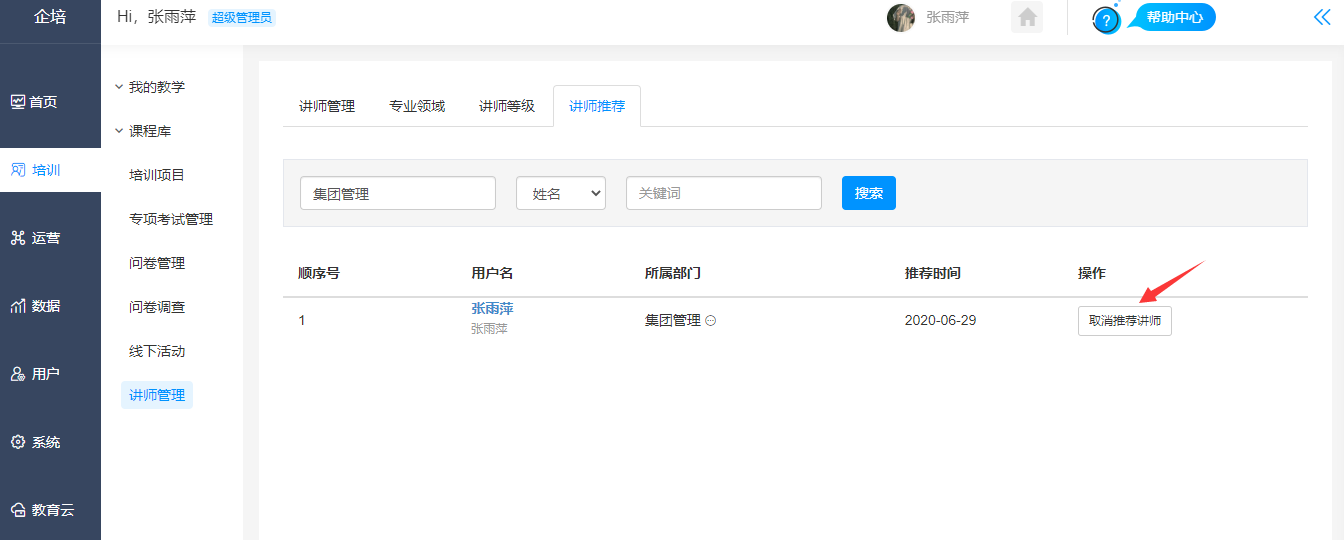Open 线下活动 in the submenu
Screen dimensions: 1344x540
[x=157, y=351]
